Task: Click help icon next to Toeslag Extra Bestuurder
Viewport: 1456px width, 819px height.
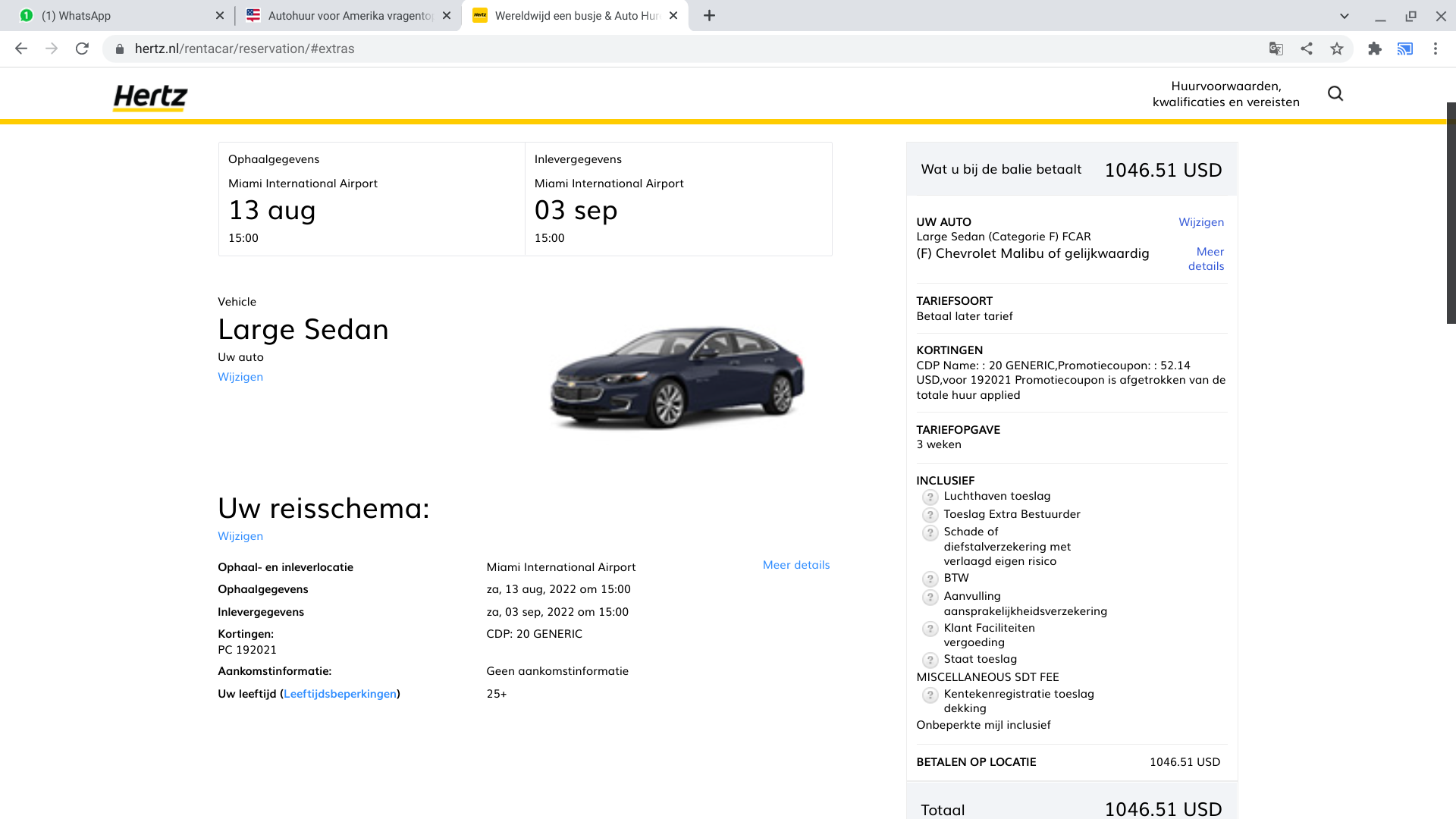Action: point(930,515)
